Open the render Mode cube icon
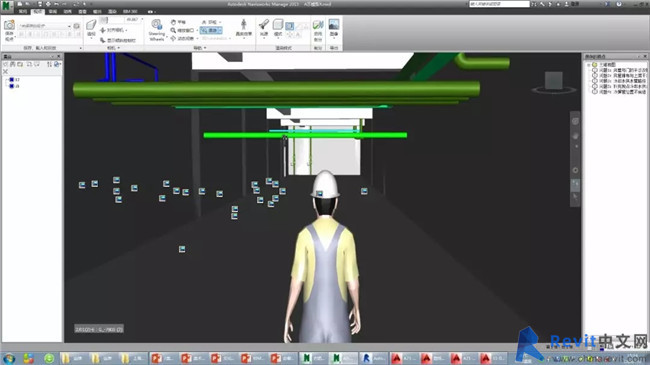 tap(278, 25)
